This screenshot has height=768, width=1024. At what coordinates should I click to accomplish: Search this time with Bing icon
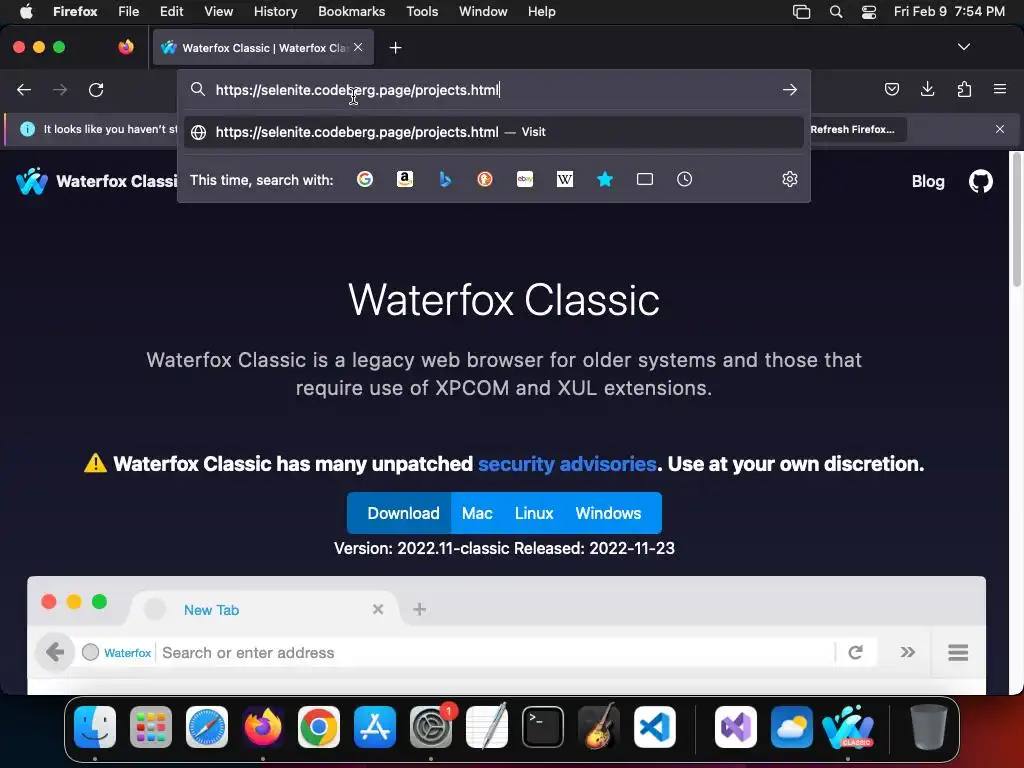point(445,179)
